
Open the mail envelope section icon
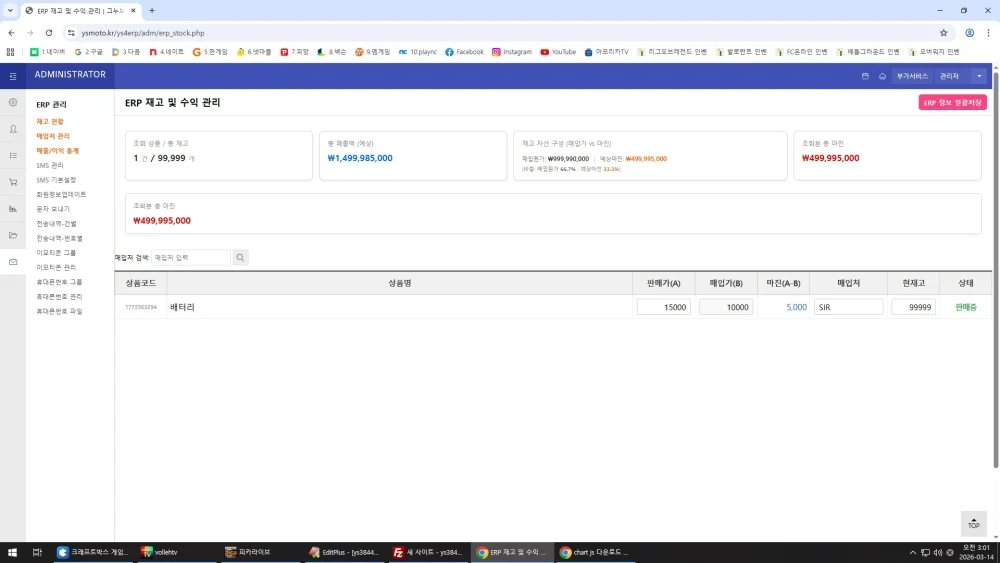tap(13, 262)
